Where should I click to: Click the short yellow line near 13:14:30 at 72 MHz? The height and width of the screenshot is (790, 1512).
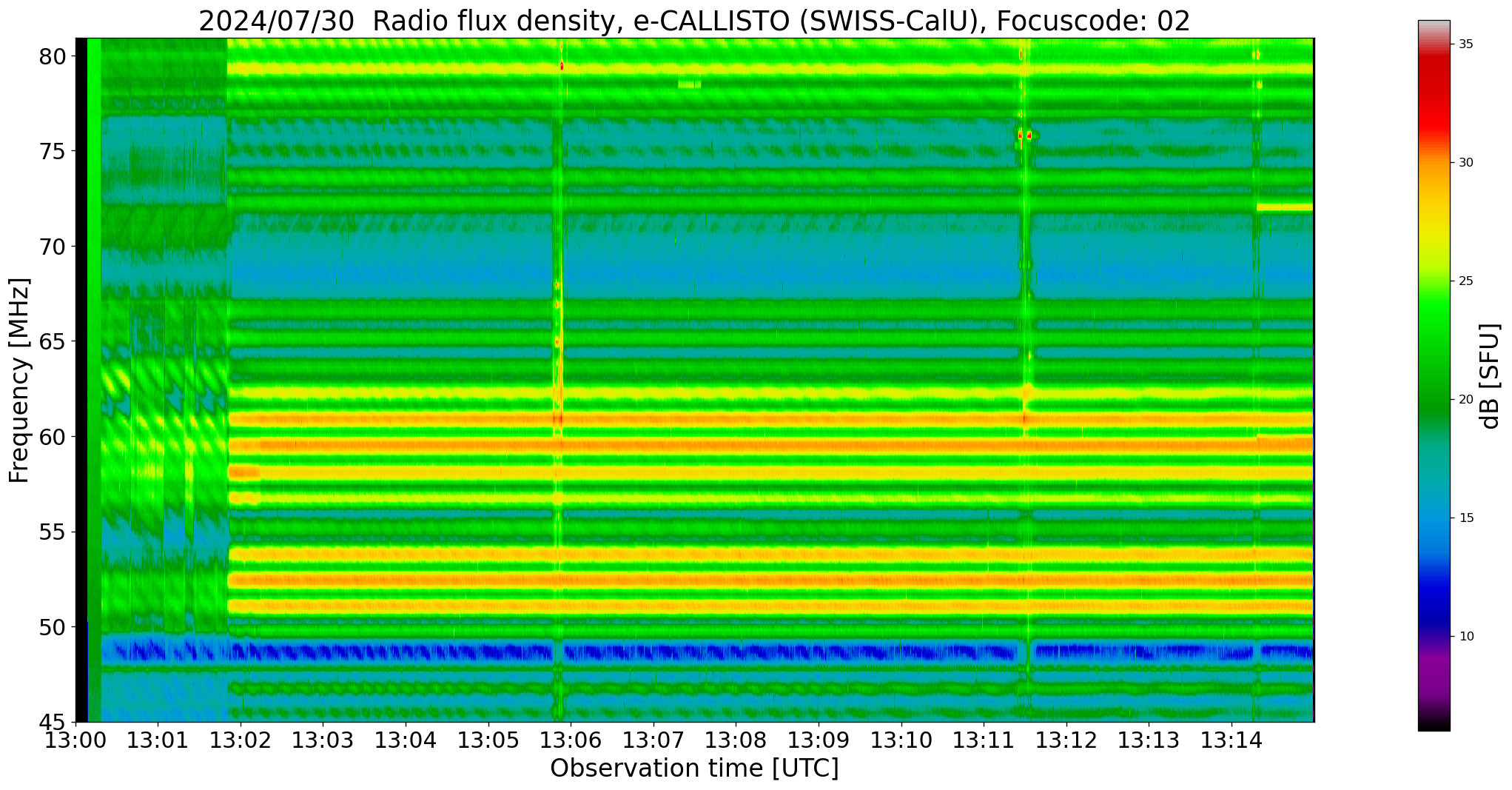[1285, 207]
